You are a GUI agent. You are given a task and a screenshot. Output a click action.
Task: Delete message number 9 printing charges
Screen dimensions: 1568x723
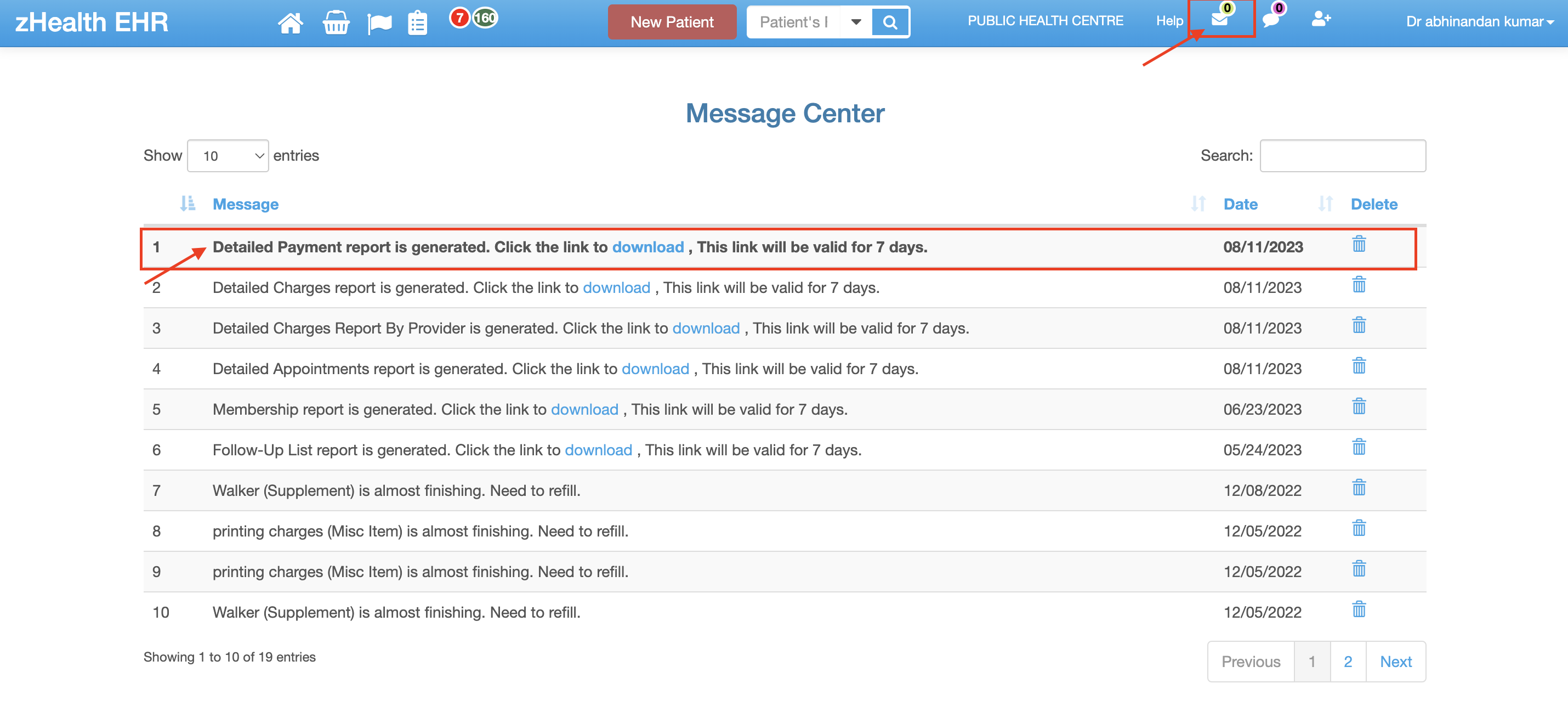click(1359, 569)
